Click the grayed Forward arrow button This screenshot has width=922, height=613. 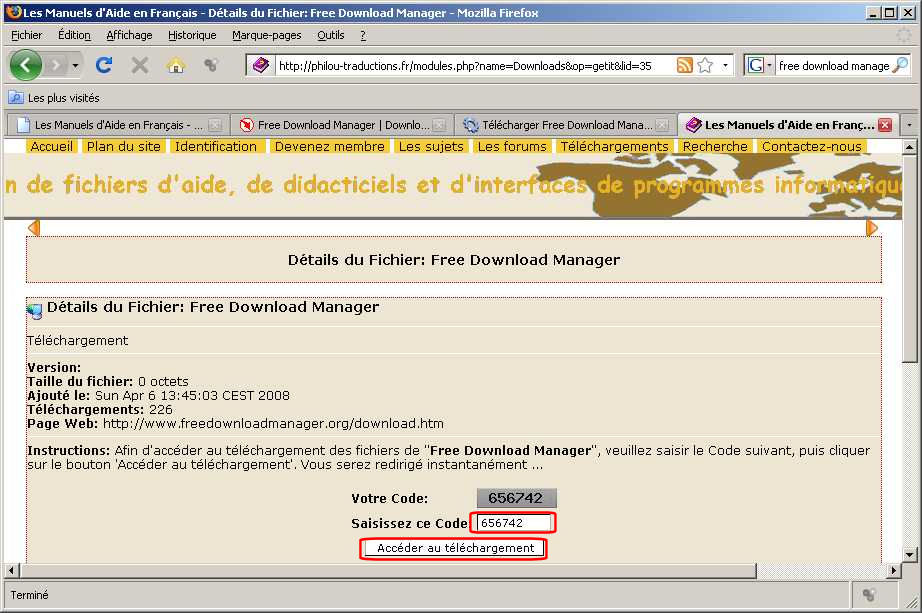point(56,65)
